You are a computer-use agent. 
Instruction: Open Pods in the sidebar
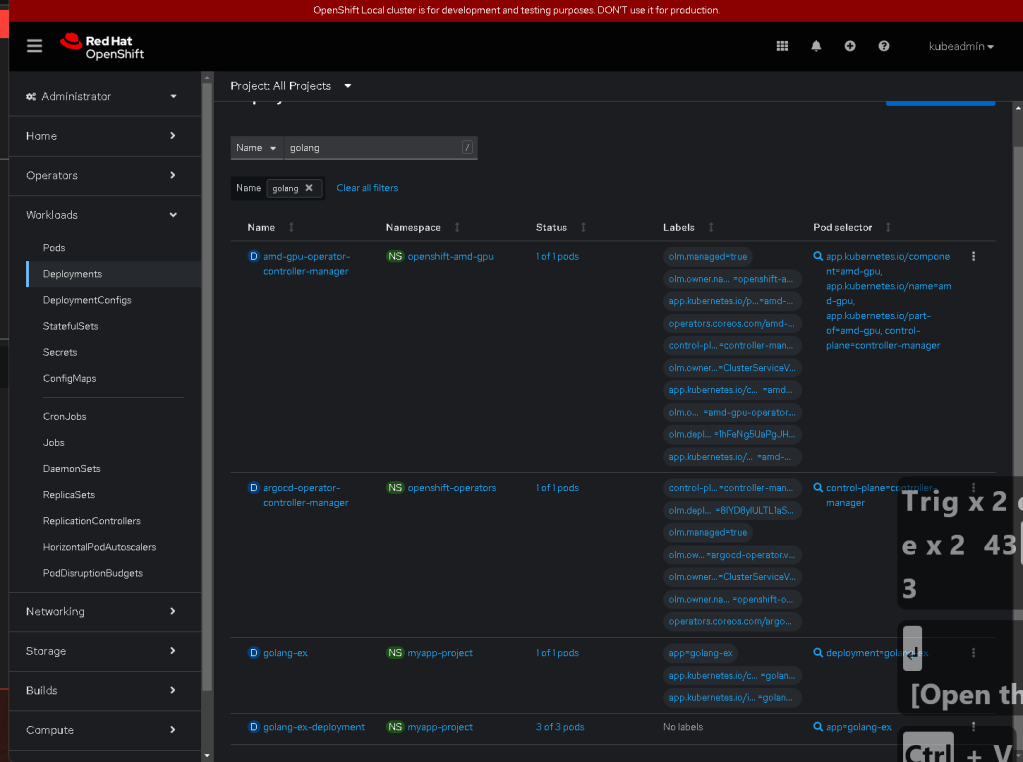[54, 248]
